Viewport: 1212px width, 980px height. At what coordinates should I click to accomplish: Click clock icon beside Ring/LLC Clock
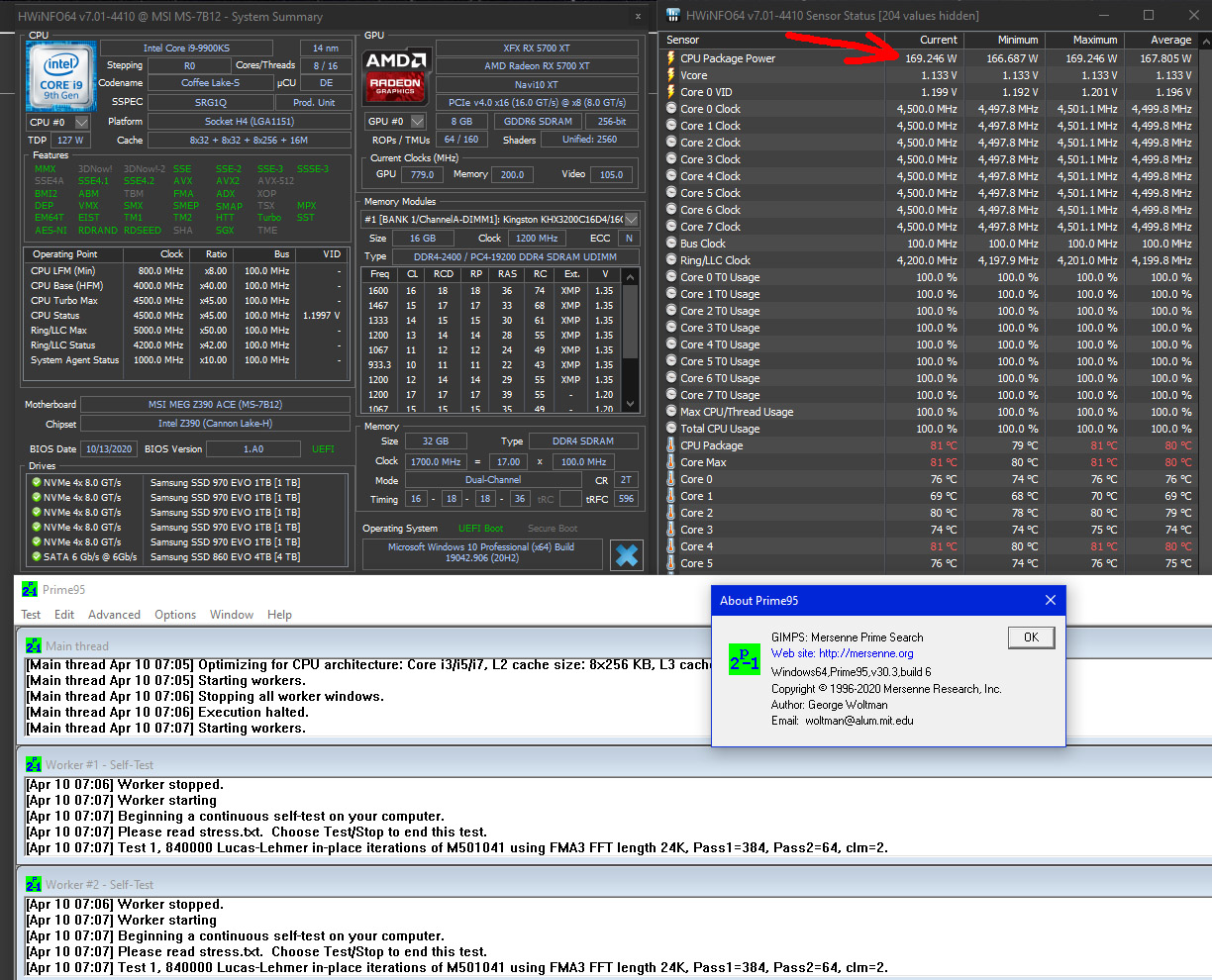(671, 260)
